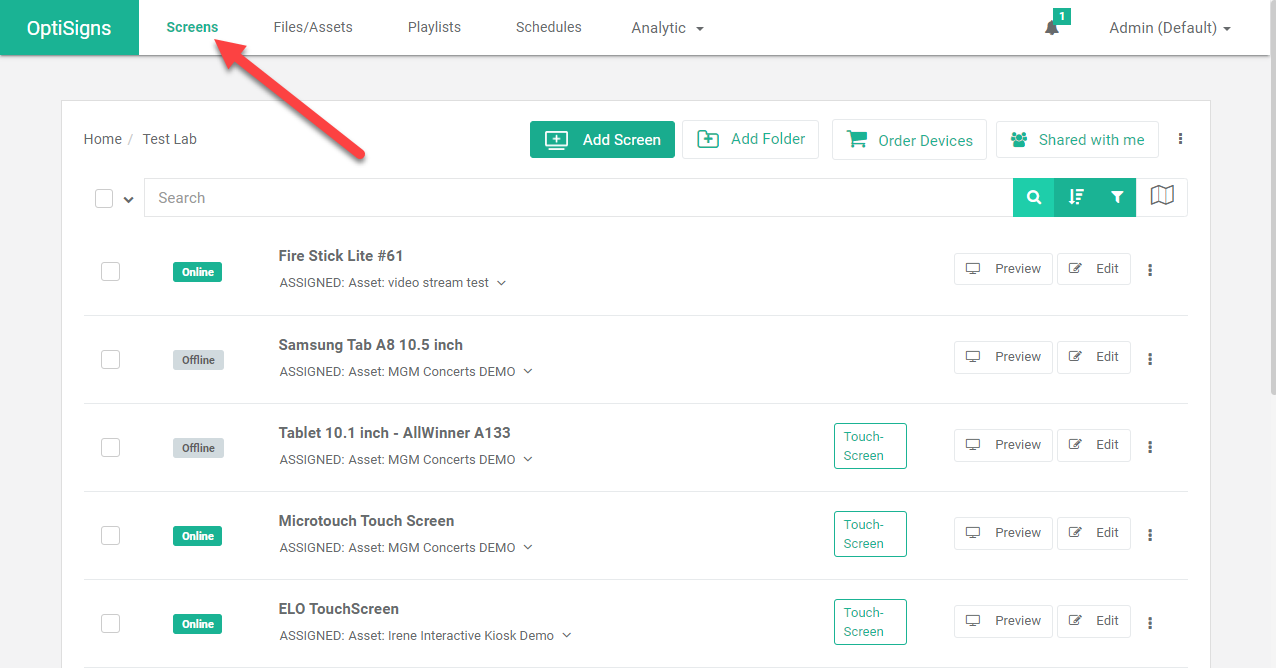Viewport: 1276px width, 668px height.
Task: Open Microtouch Touch Screen entry
Action: pos(366,521)
